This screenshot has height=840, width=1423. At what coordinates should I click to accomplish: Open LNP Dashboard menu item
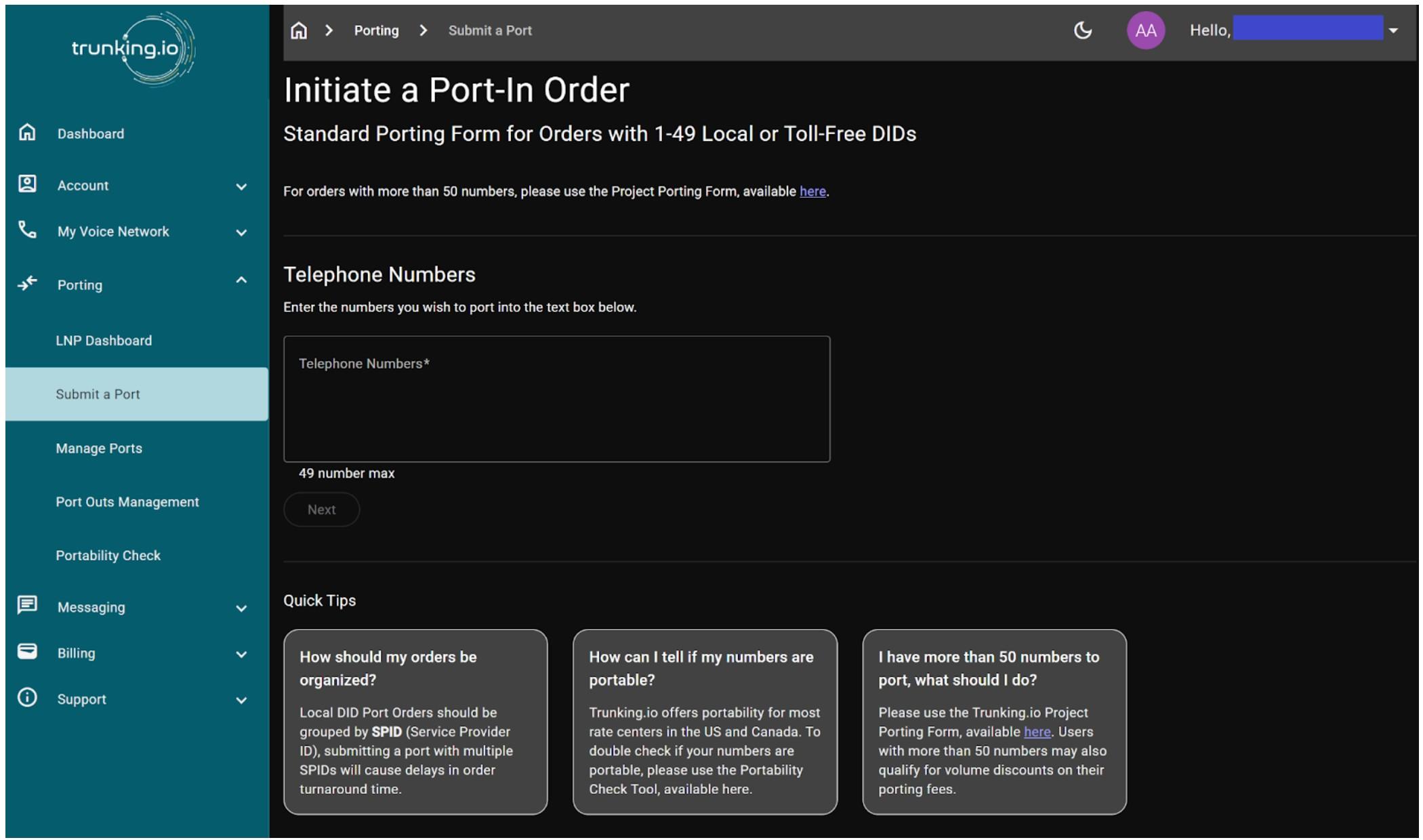pos(104,341)
